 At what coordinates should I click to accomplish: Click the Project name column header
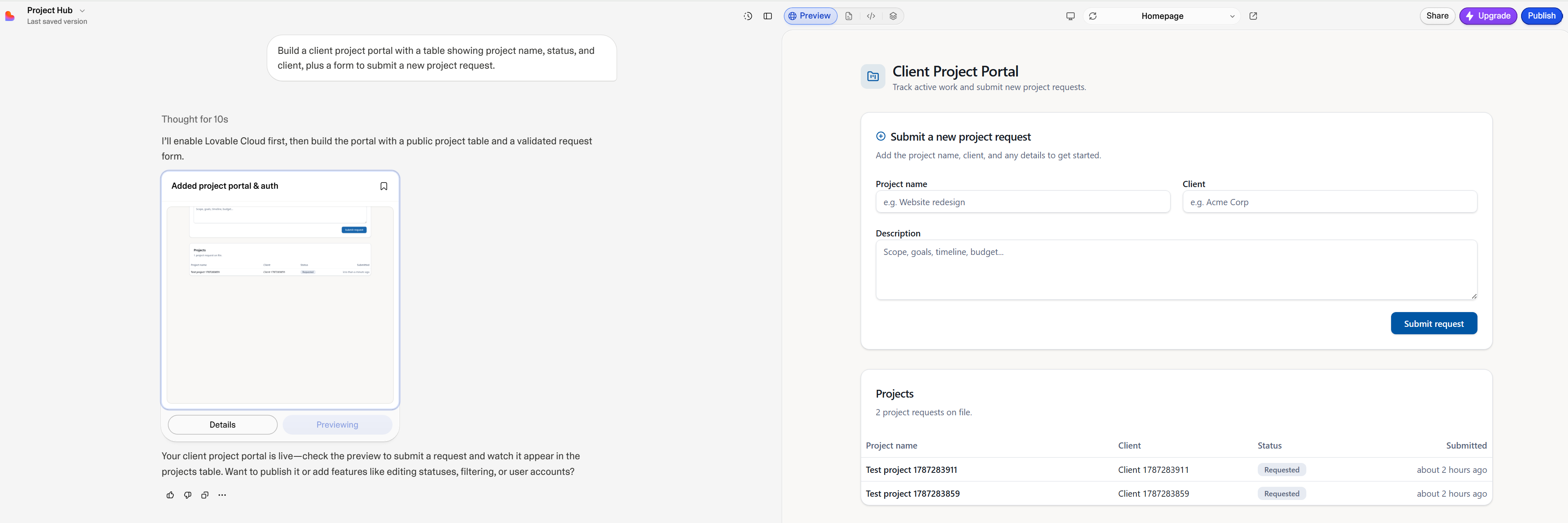pyautogui.click(x=891, y=446)
